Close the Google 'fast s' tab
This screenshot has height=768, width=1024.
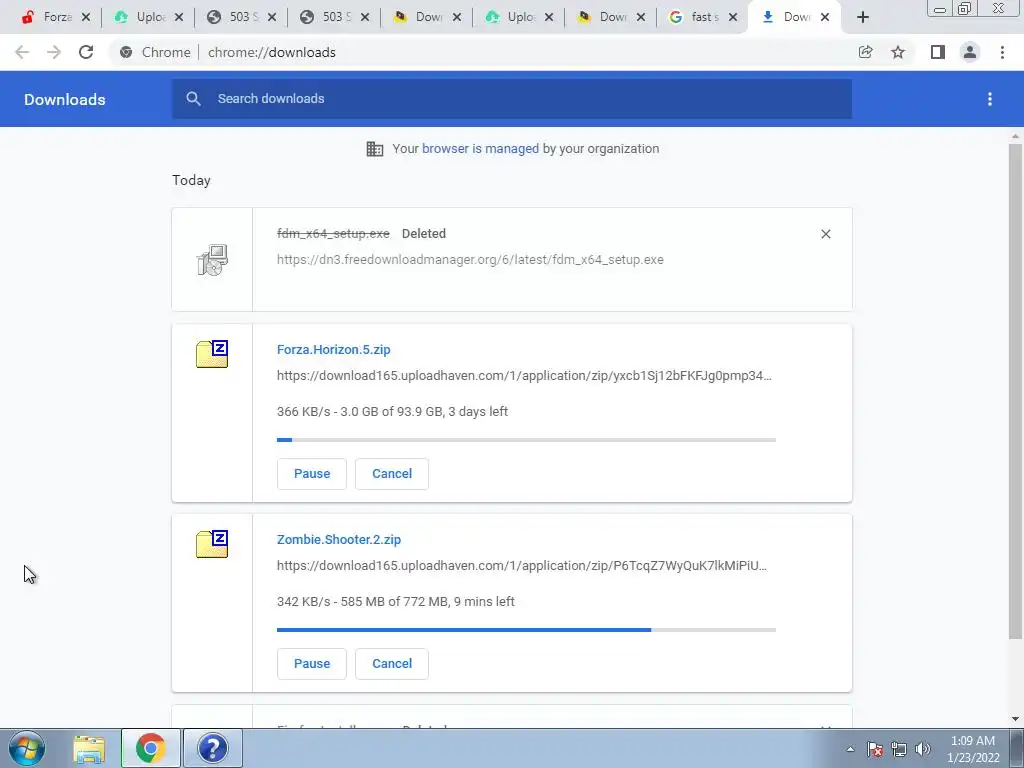coord(733,18)
